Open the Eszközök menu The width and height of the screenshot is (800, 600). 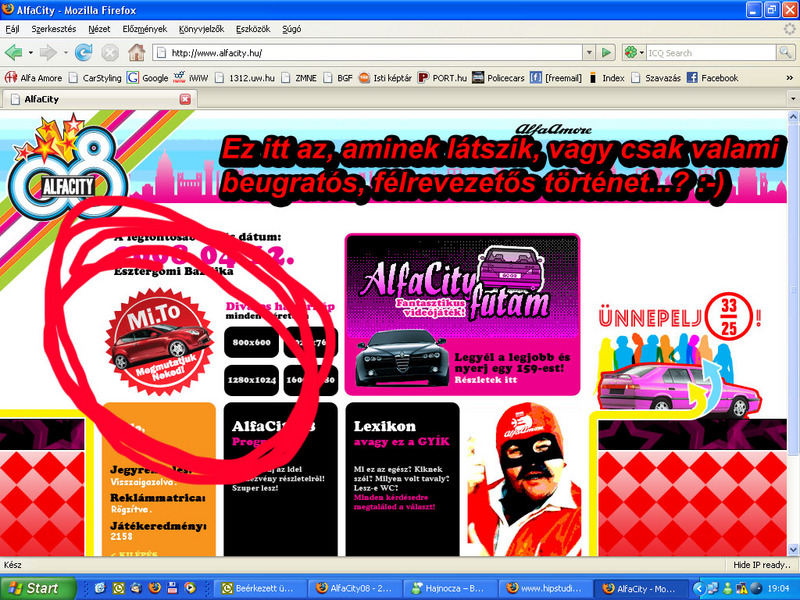(x=253, y=29)
